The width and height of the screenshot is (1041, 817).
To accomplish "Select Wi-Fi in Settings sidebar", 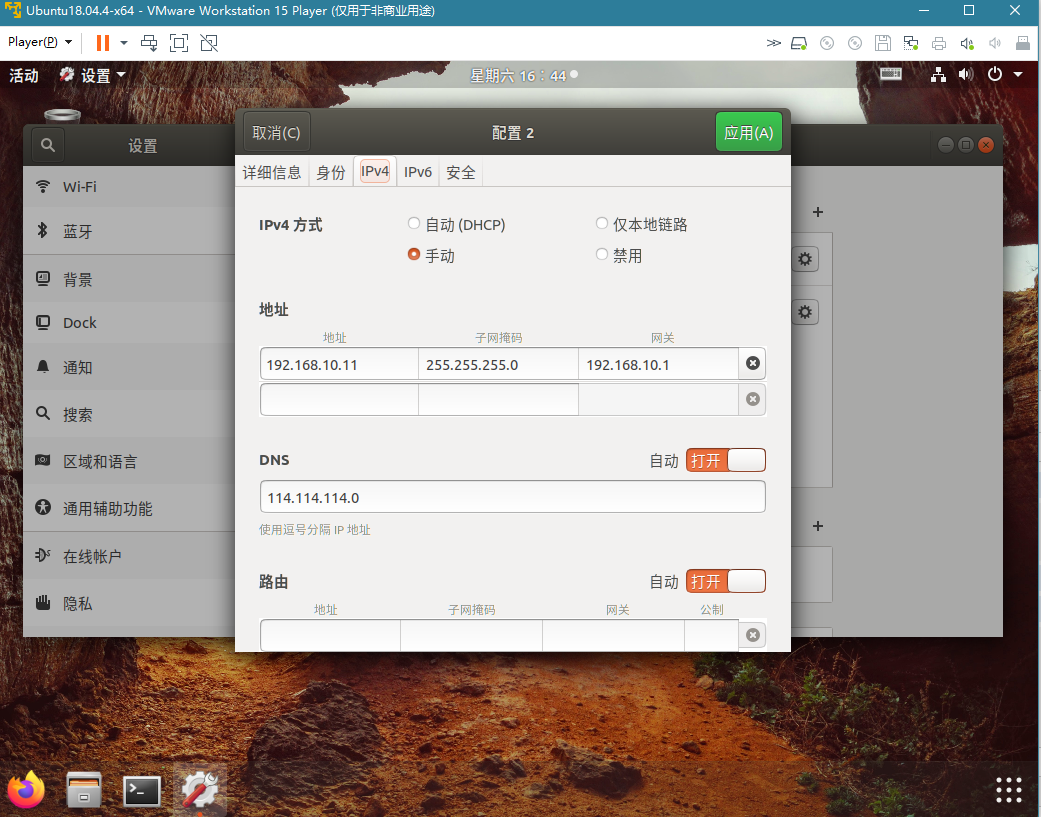I will click(129, 187).
